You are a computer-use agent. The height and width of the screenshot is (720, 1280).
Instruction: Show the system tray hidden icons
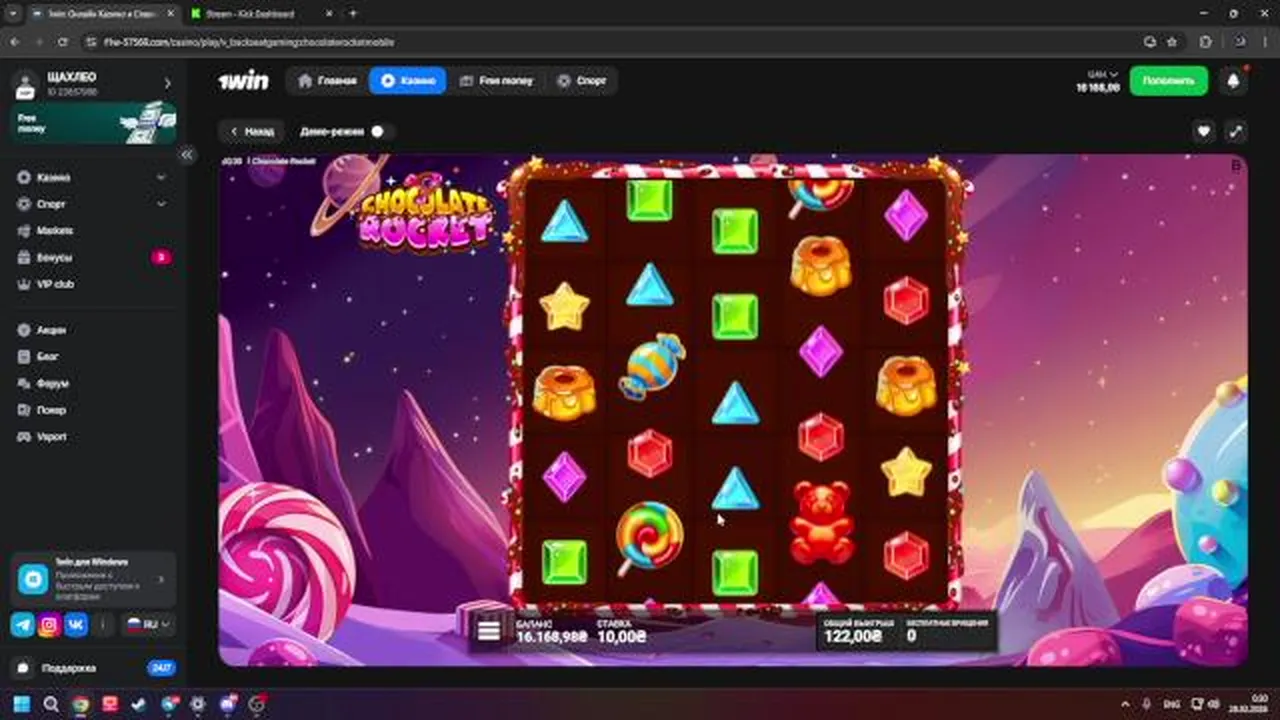click(x=1126, y=704)
